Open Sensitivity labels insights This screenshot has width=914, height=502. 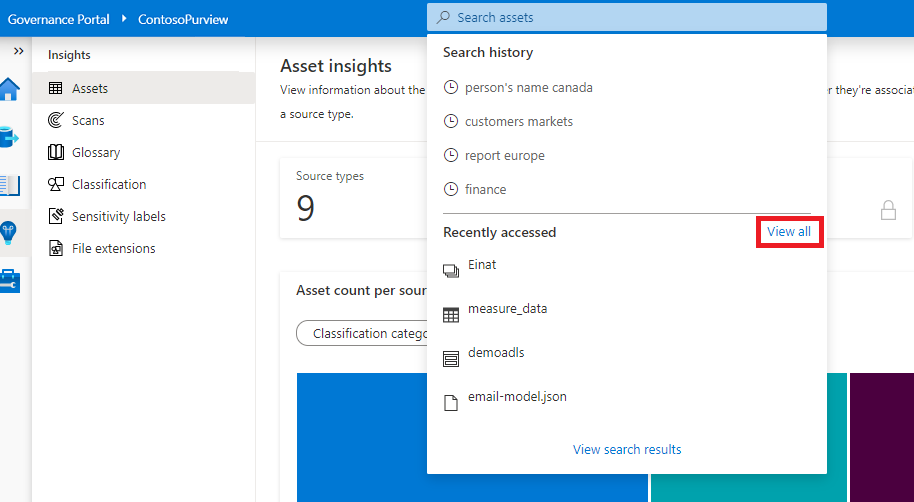tap(118, 217)
